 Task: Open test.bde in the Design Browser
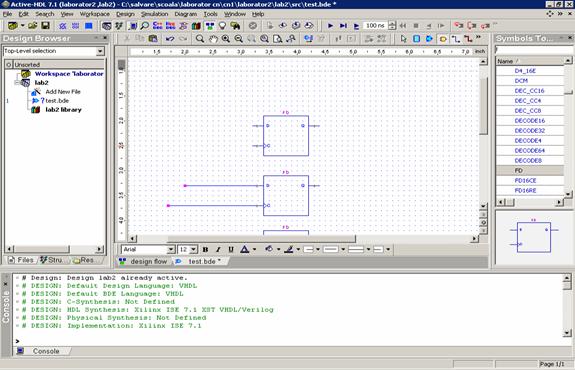pos(57,100)
